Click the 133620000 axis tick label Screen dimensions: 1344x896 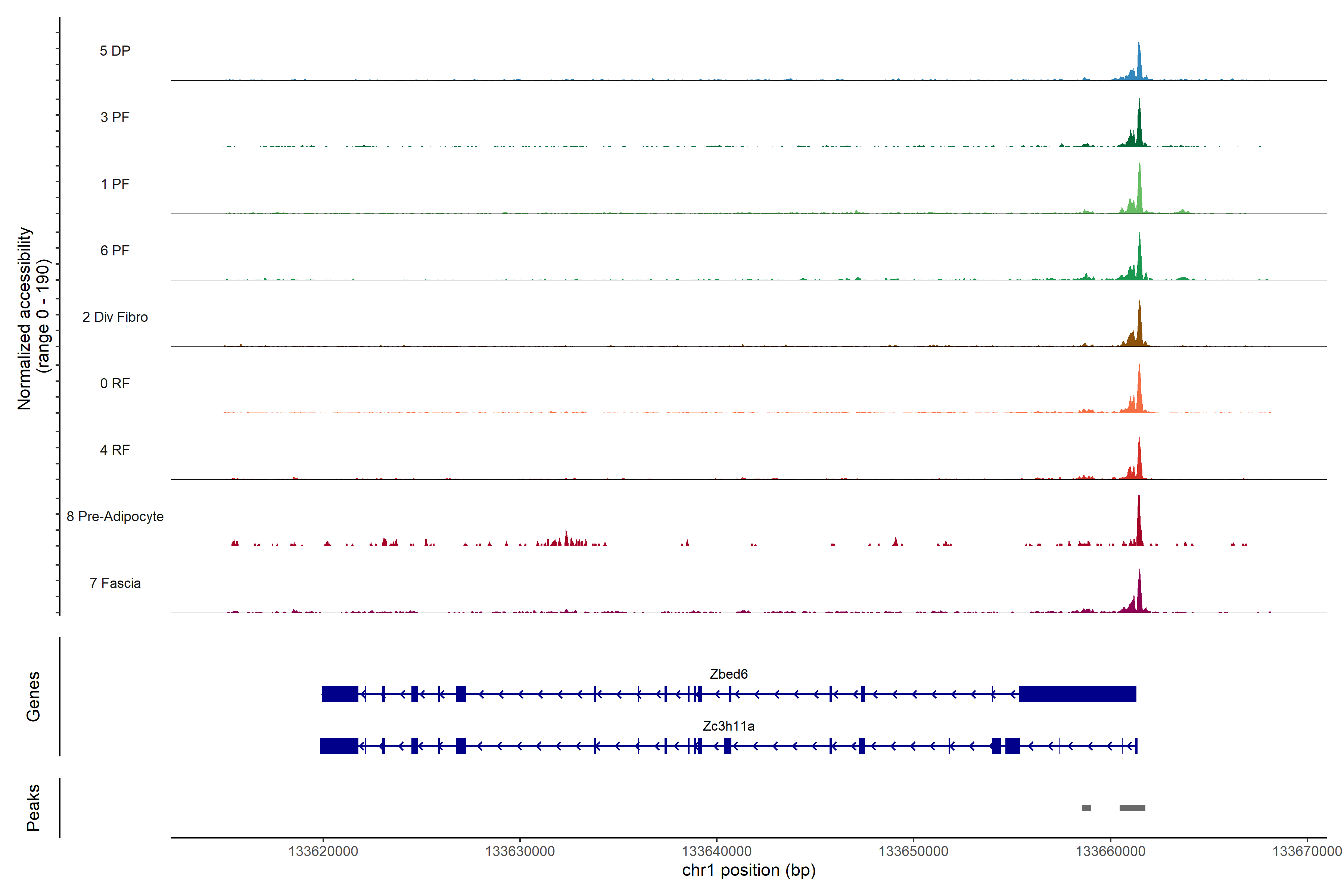(323, 852)
